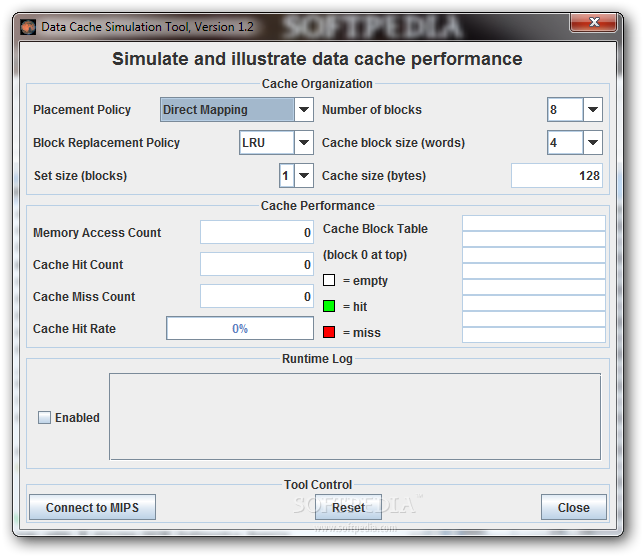Click the Memory Access Count field
The width and height of the screenshot is (644, 557).
click(257, 232)
